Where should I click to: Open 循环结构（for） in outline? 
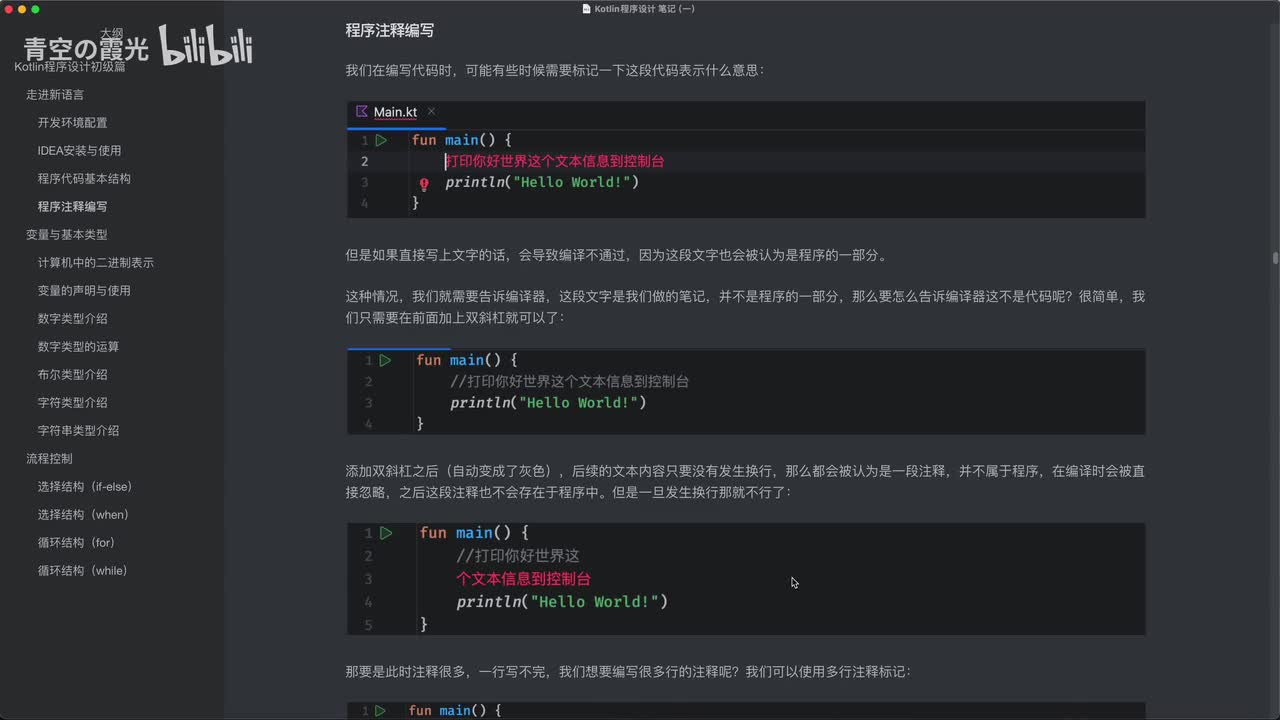(76, 543)
